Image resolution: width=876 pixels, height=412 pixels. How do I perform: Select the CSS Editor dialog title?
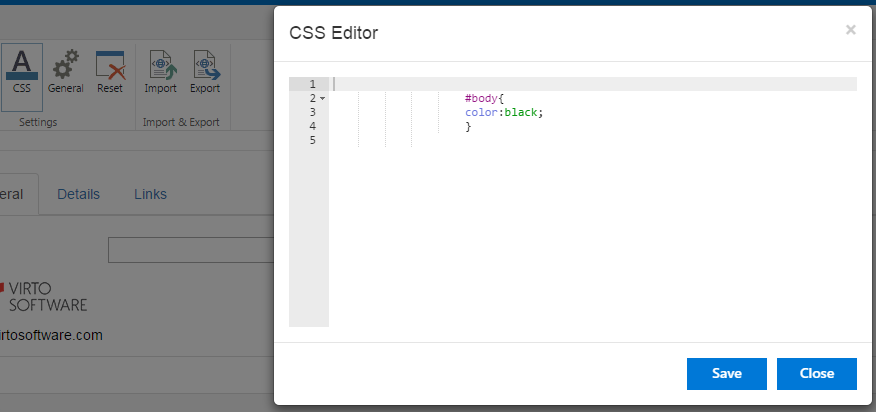334,33
